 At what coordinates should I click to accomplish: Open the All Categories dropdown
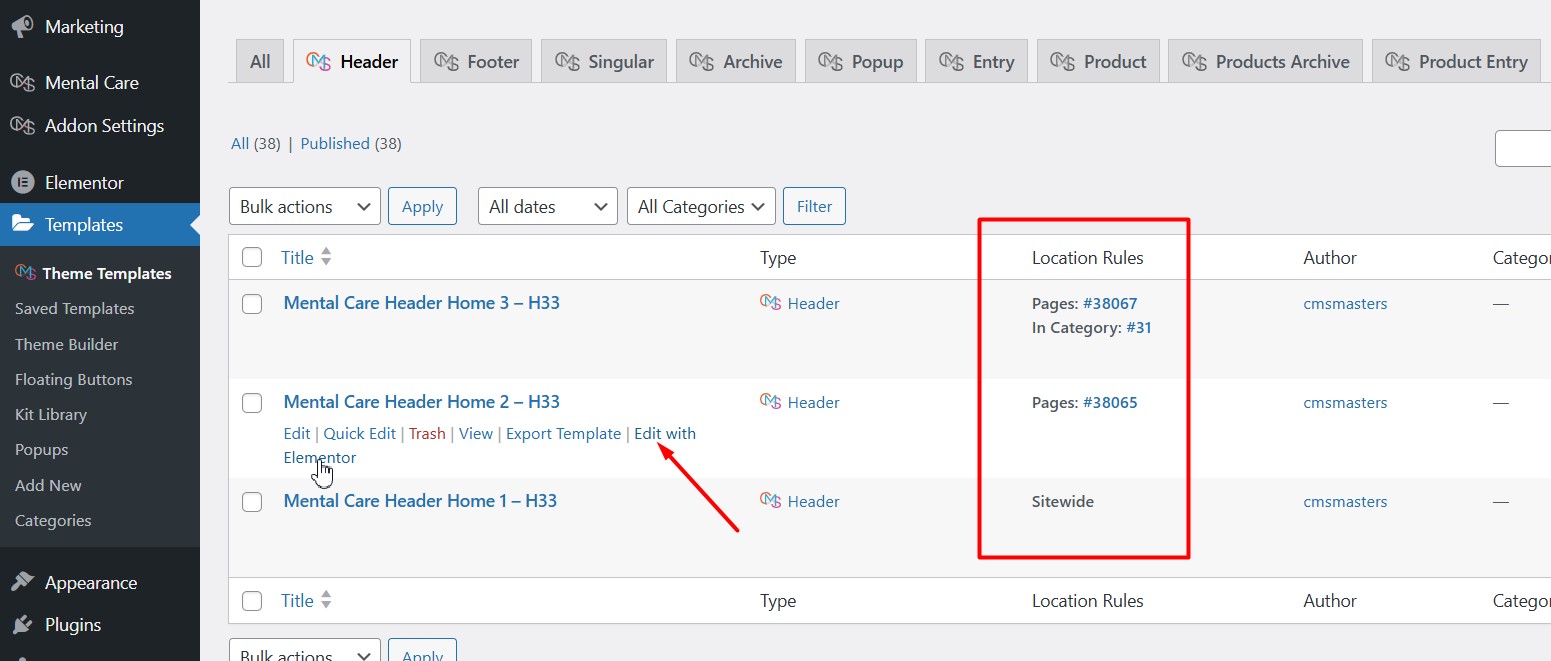pyautogui.click(x=701, y=206)
